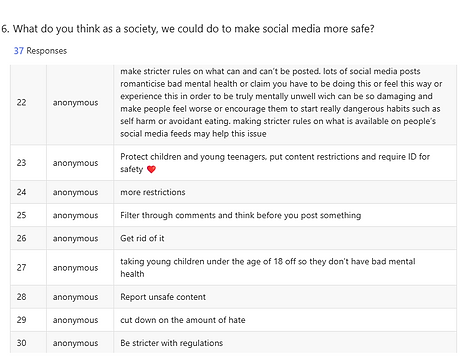Click the anonymous name in row 25

pos(75,215)
